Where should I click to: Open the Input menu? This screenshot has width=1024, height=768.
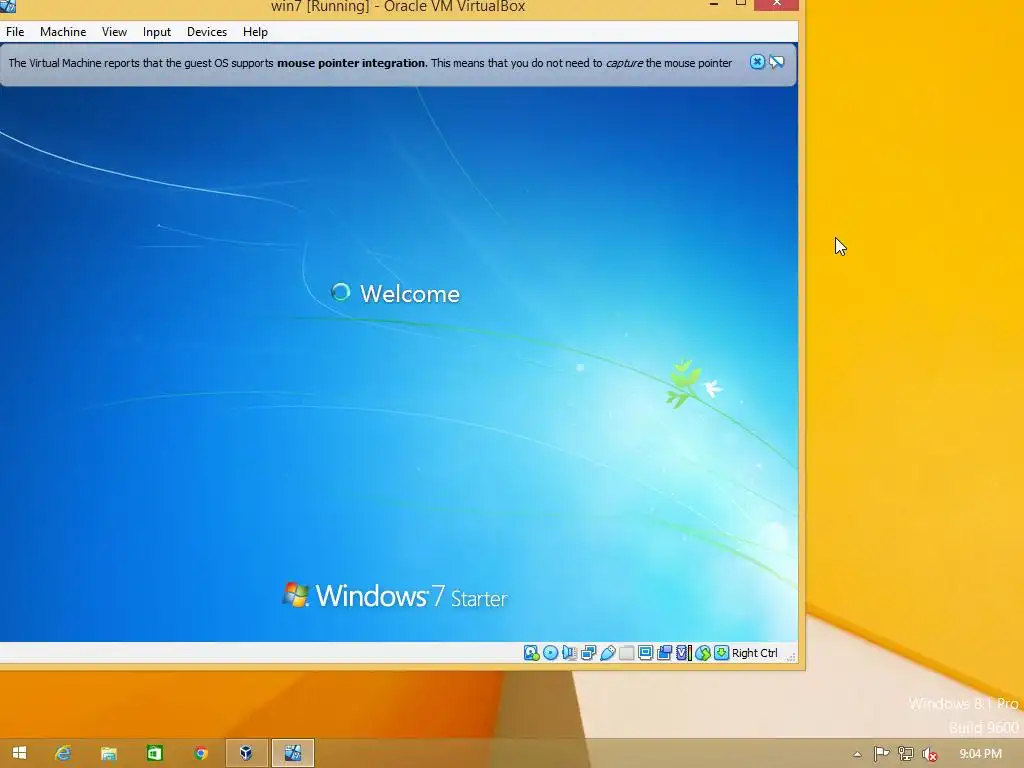(157, 32)
